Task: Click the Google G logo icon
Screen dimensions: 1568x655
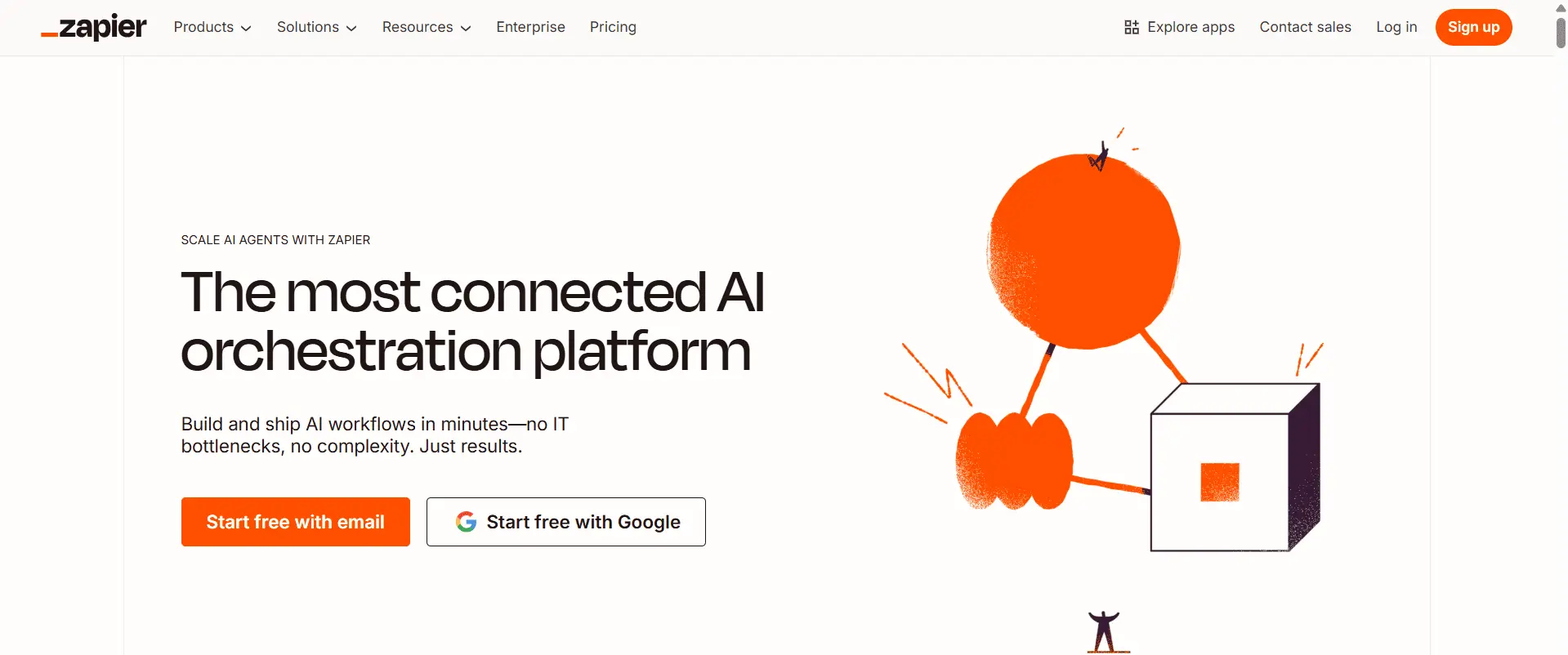Action: 466,522
